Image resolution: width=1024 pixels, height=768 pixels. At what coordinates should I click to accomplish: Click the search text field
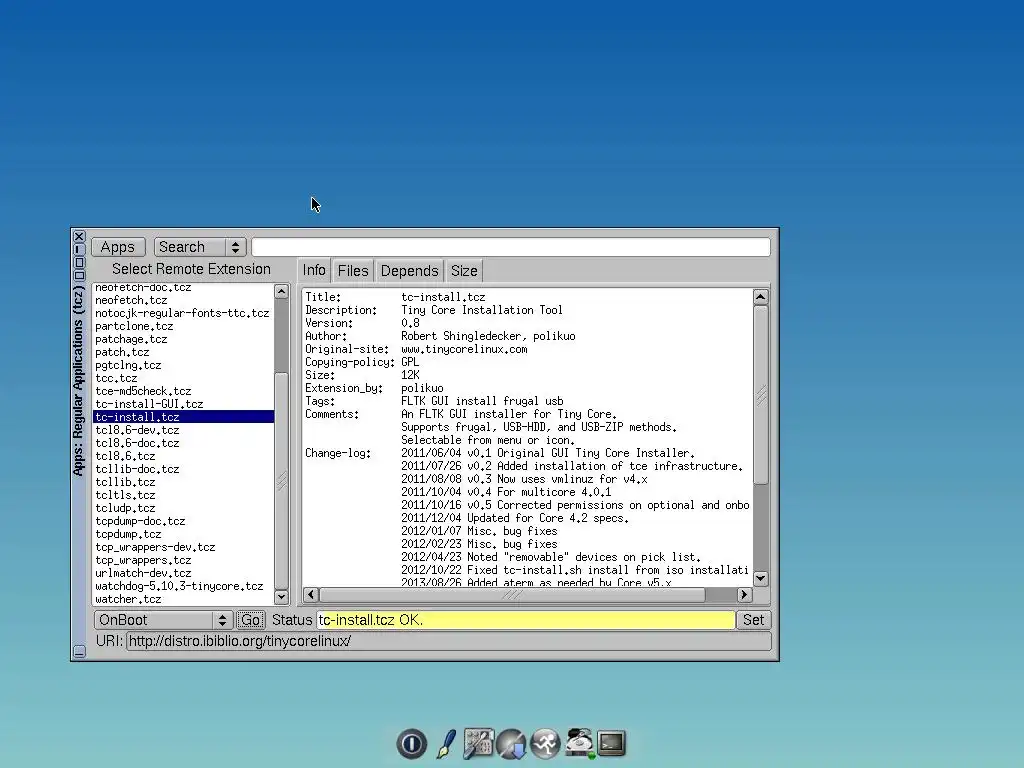pyautogui.click(x=511, y=247)
